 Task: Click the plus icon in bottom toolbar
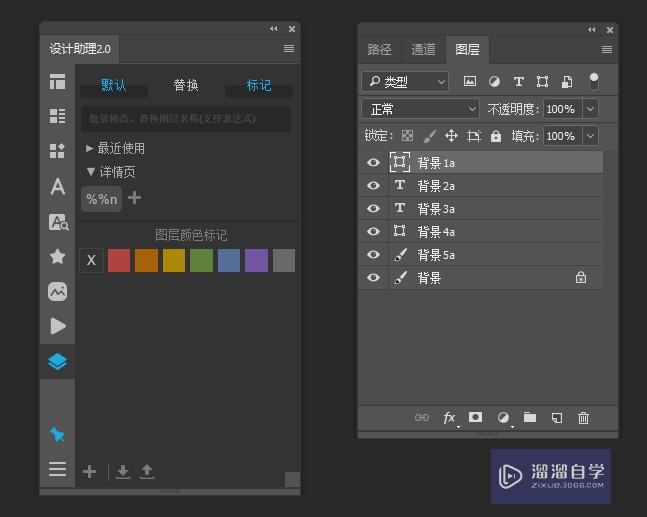click(x=90, y=471)
